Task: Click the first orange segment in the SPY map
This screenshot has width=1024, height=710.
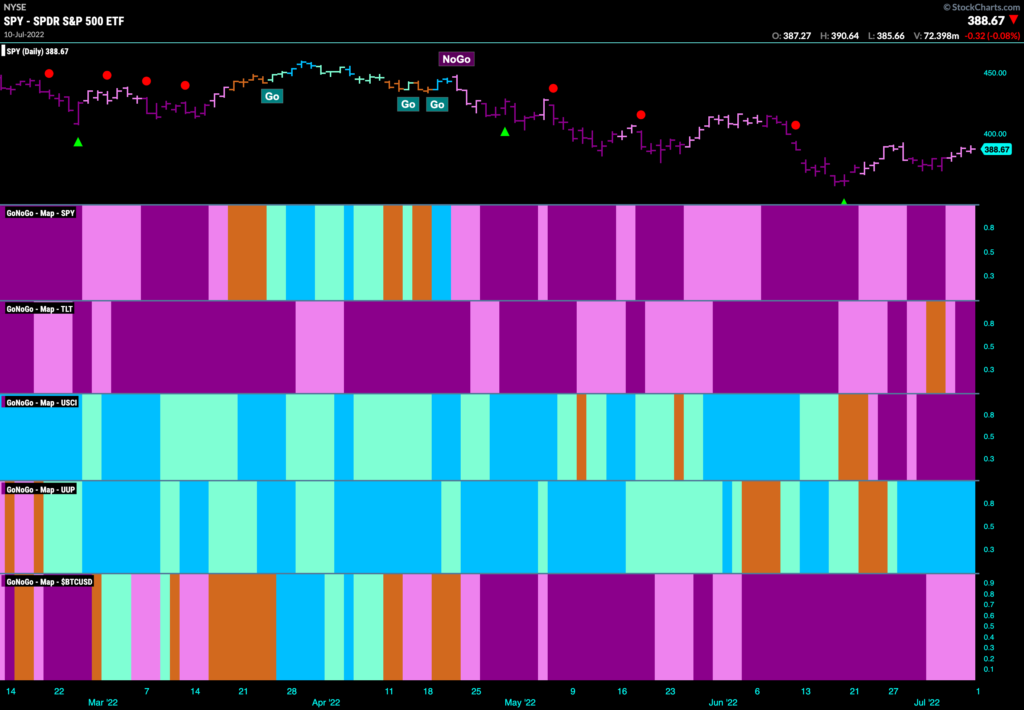Action: point(247,253)
